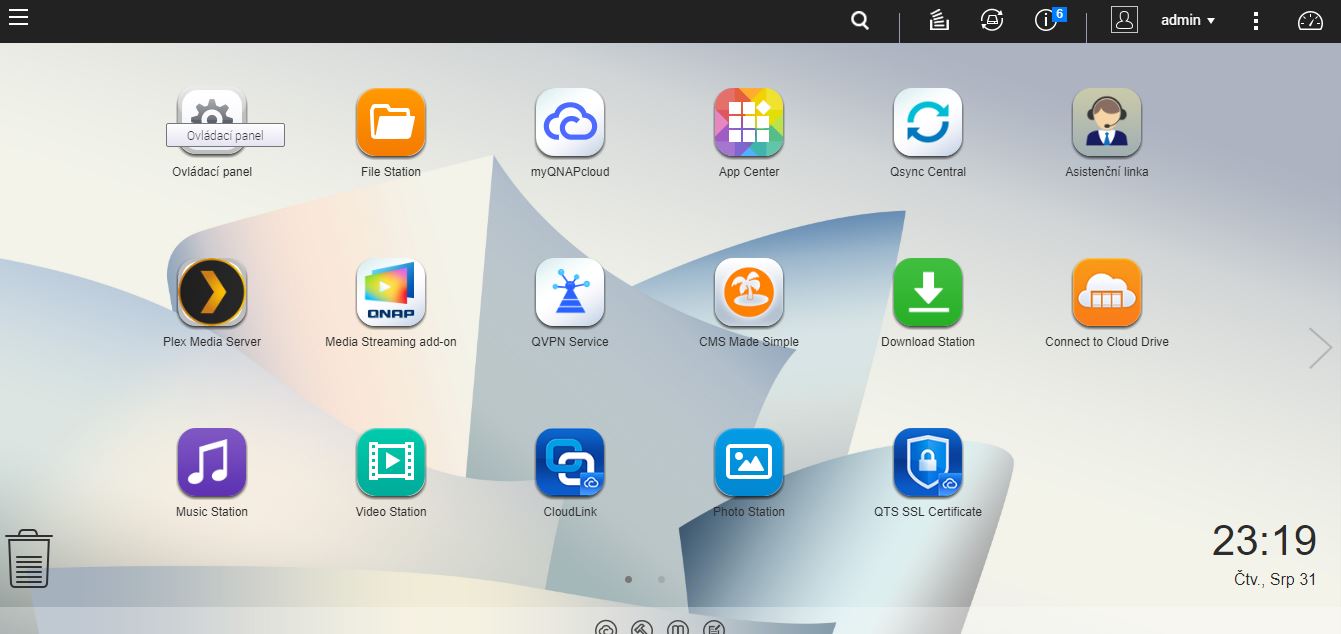Click the 23:19 desktop clock
1341x634 pixels.
coord(1264,541)
